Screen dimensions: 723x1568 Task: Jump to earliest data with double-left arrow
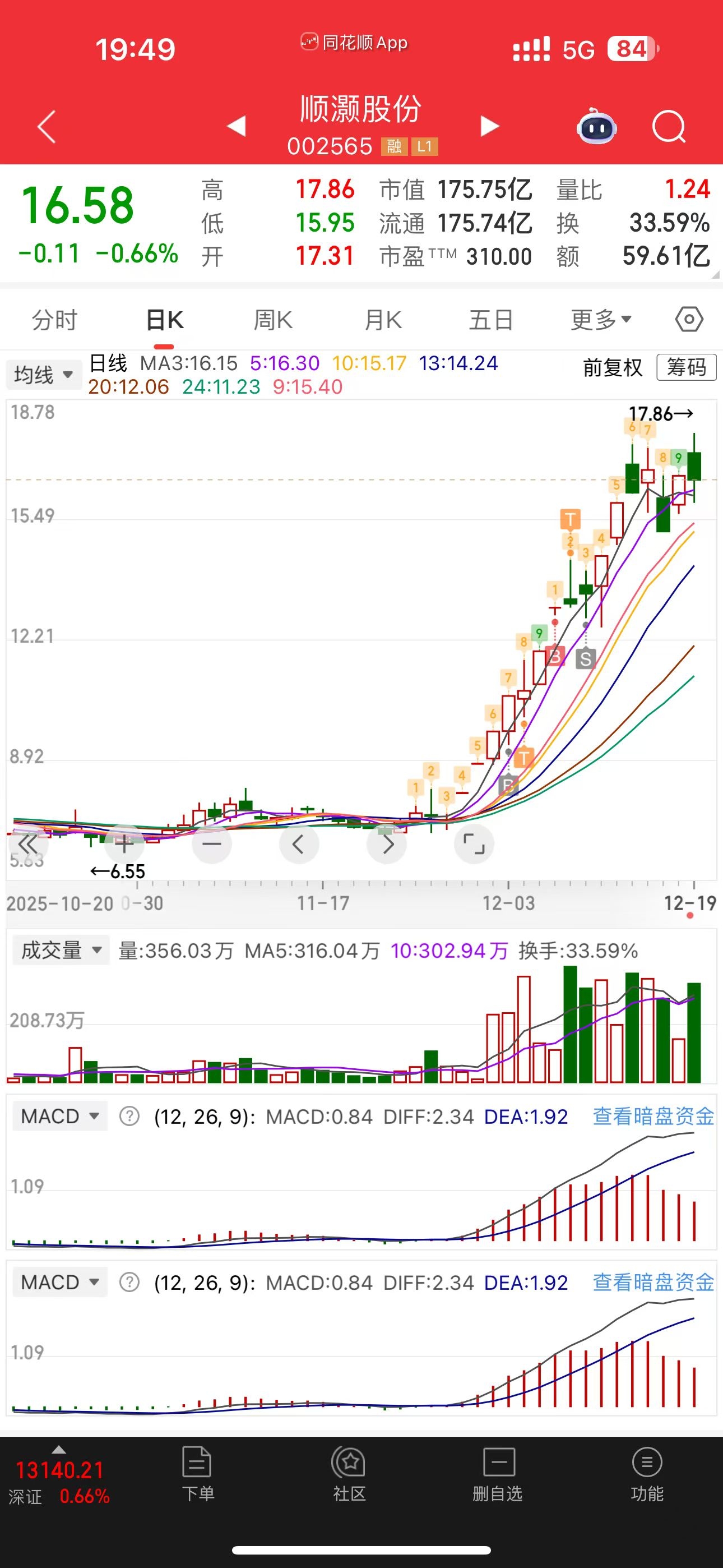(27, 844)
